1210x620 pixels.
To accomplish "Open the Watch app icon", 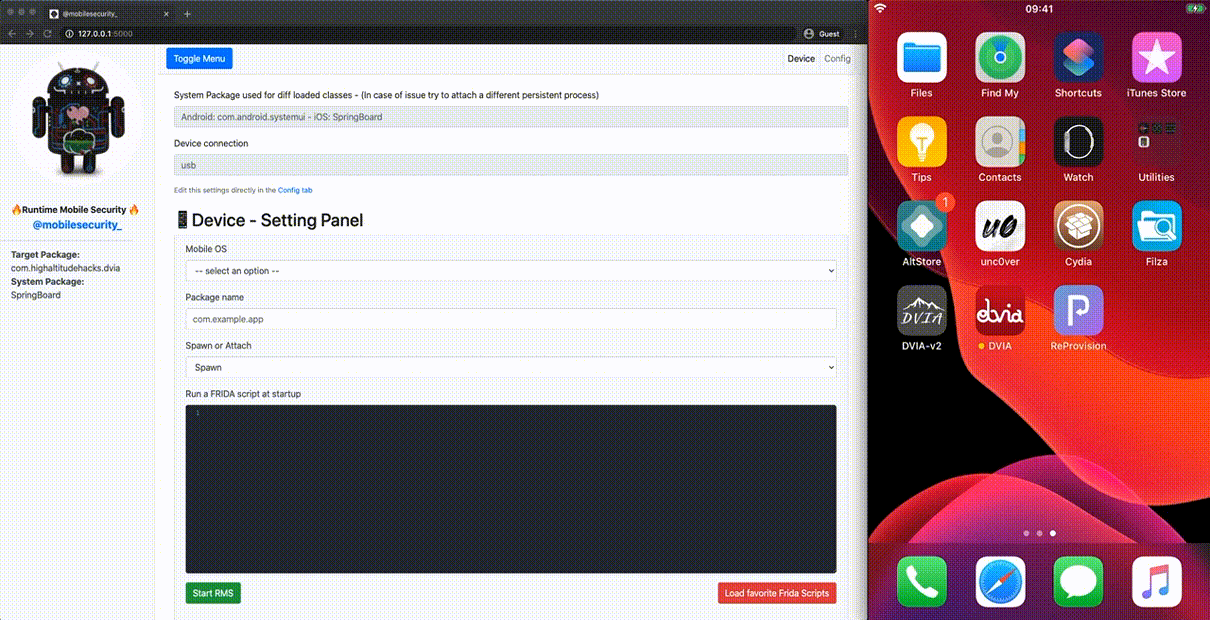I will [x=1078, y=142].
